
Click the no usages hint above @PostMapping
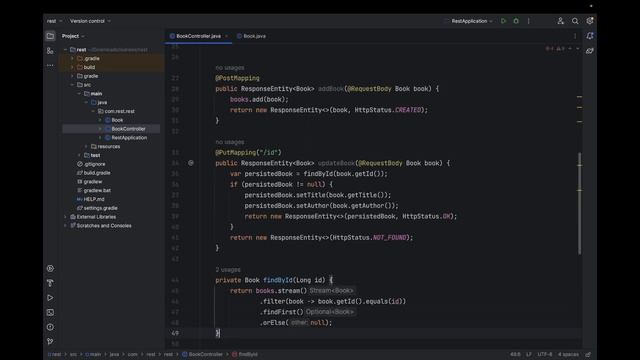pyautogui.click(x=230, y=68)
